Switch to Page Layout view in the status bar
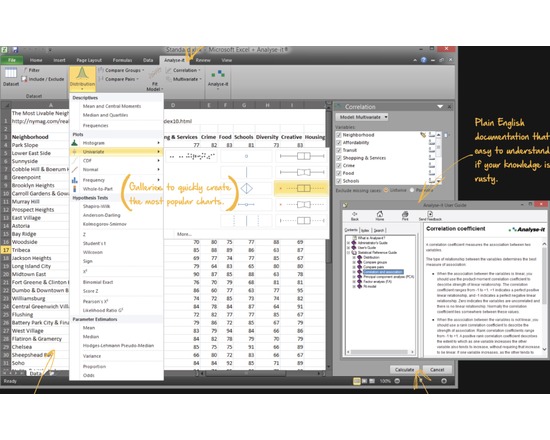The height and width of the screenshot is (440, 550). [x=364, y=381]
